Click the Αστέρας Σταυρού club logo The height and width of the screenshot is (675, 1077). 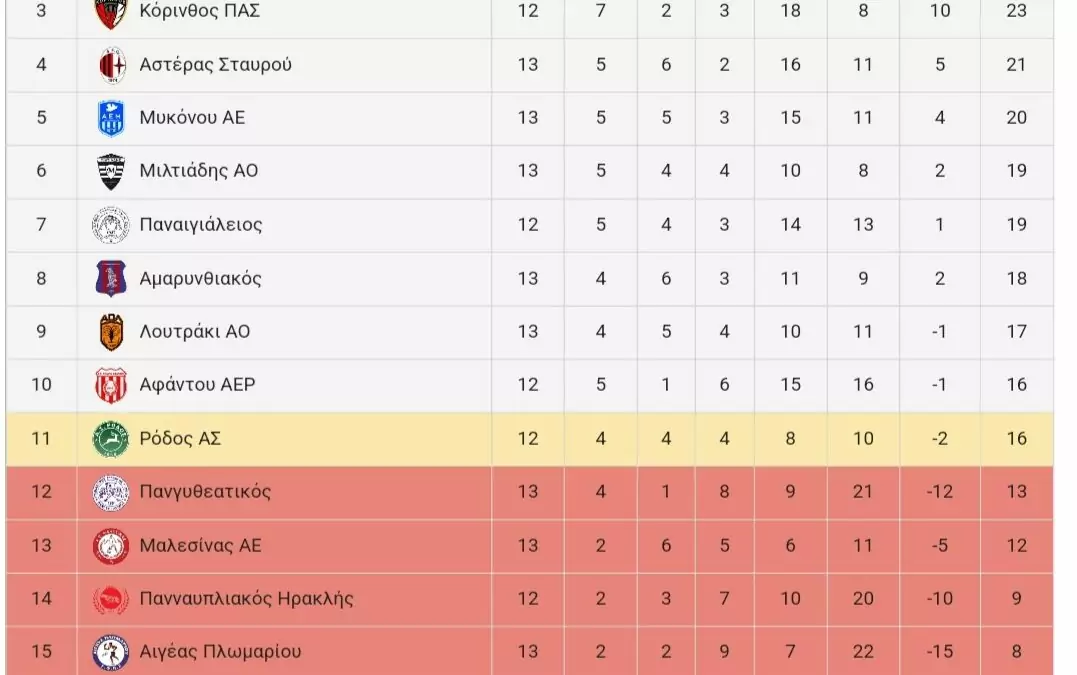tap(111, 65)
